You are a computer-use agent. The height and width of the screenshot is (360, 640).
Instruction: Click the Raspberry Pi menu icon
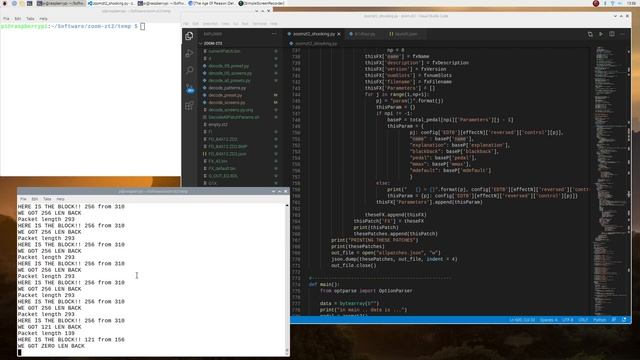point(4,3)
